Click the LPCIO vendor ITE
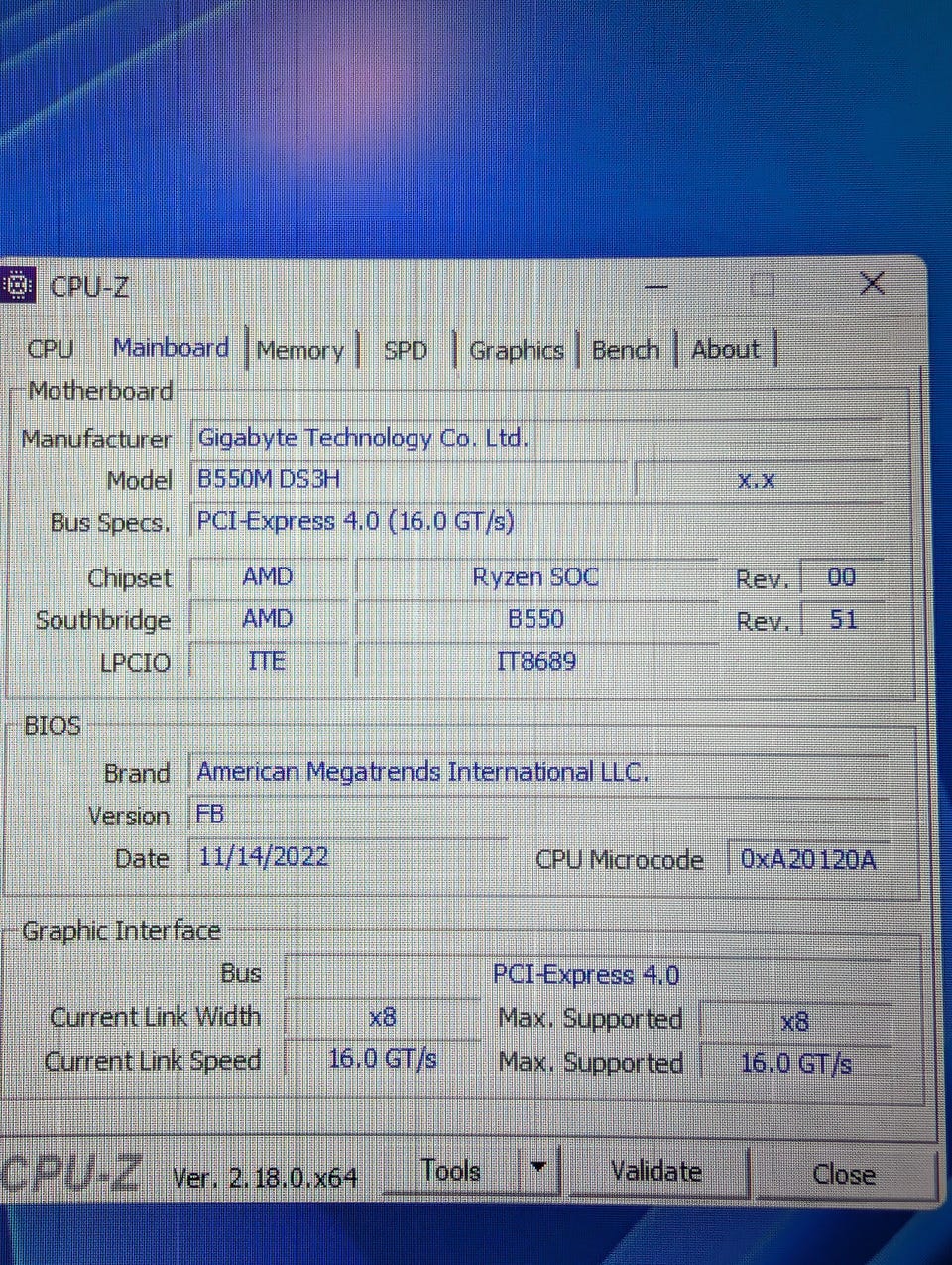This screenshot has width=952, height=1265. tap(267, 661)
